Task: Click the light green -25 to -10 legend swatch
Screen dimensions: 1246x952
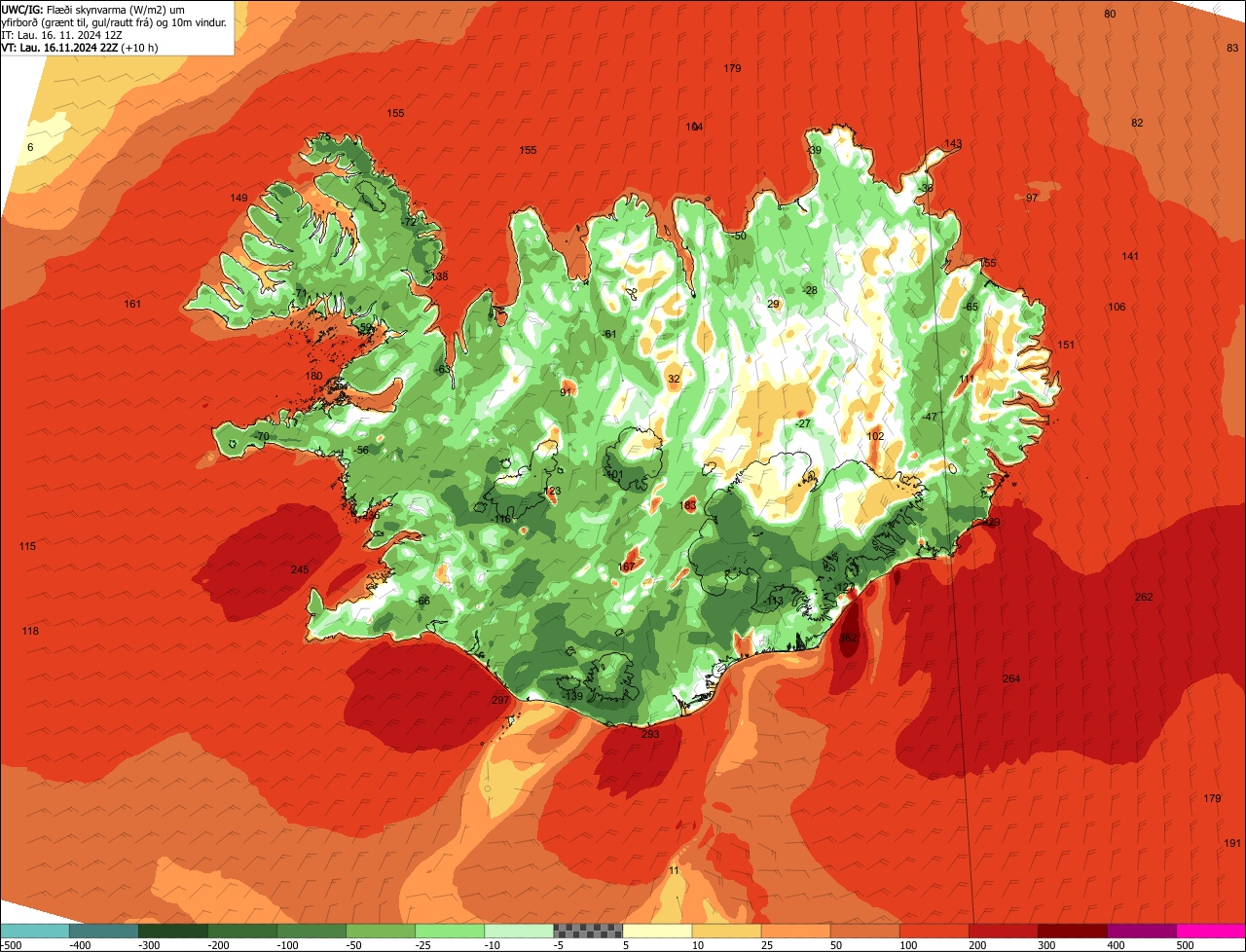Action: (450, 931)
